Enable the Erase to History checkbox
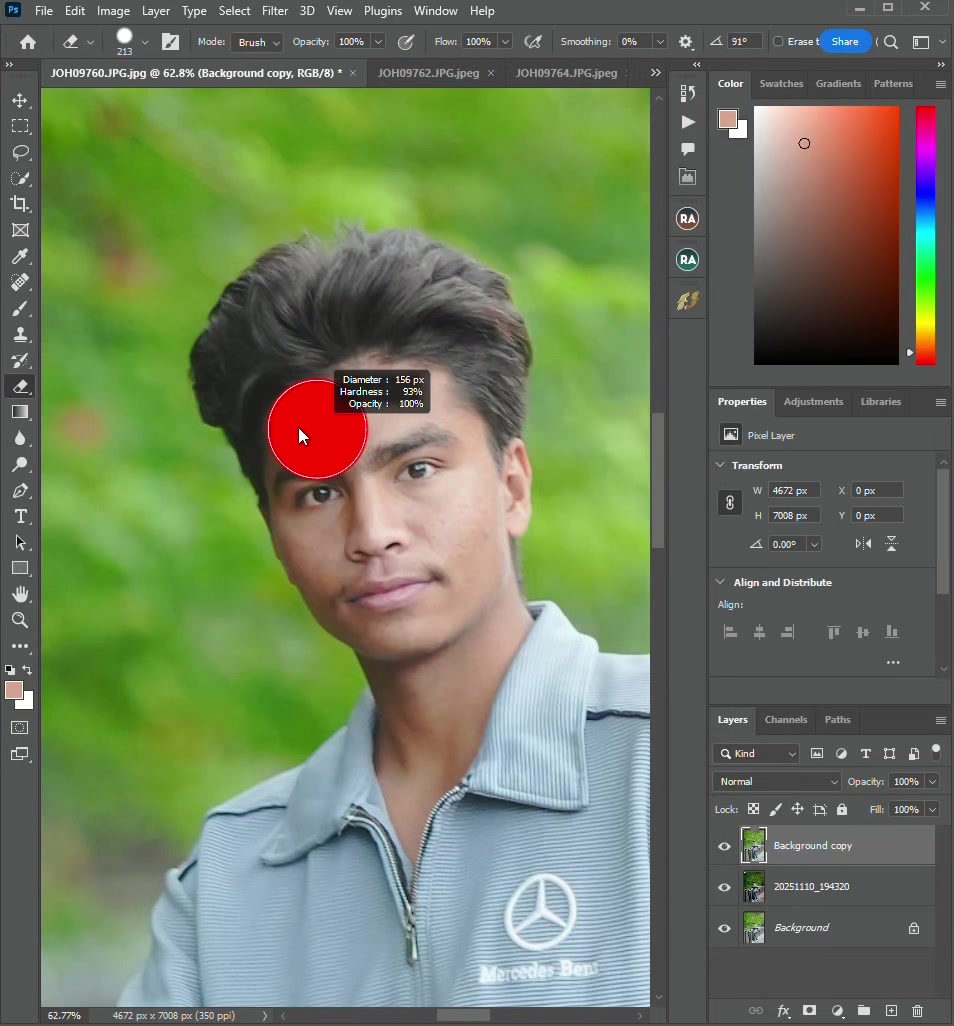 pos(778,41)
